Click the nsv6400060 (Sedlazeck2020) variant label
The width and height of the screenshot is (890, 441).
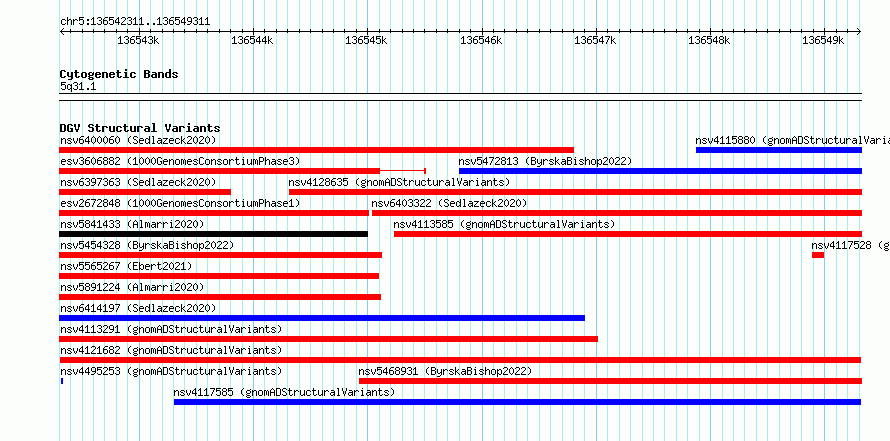point(138,140)
